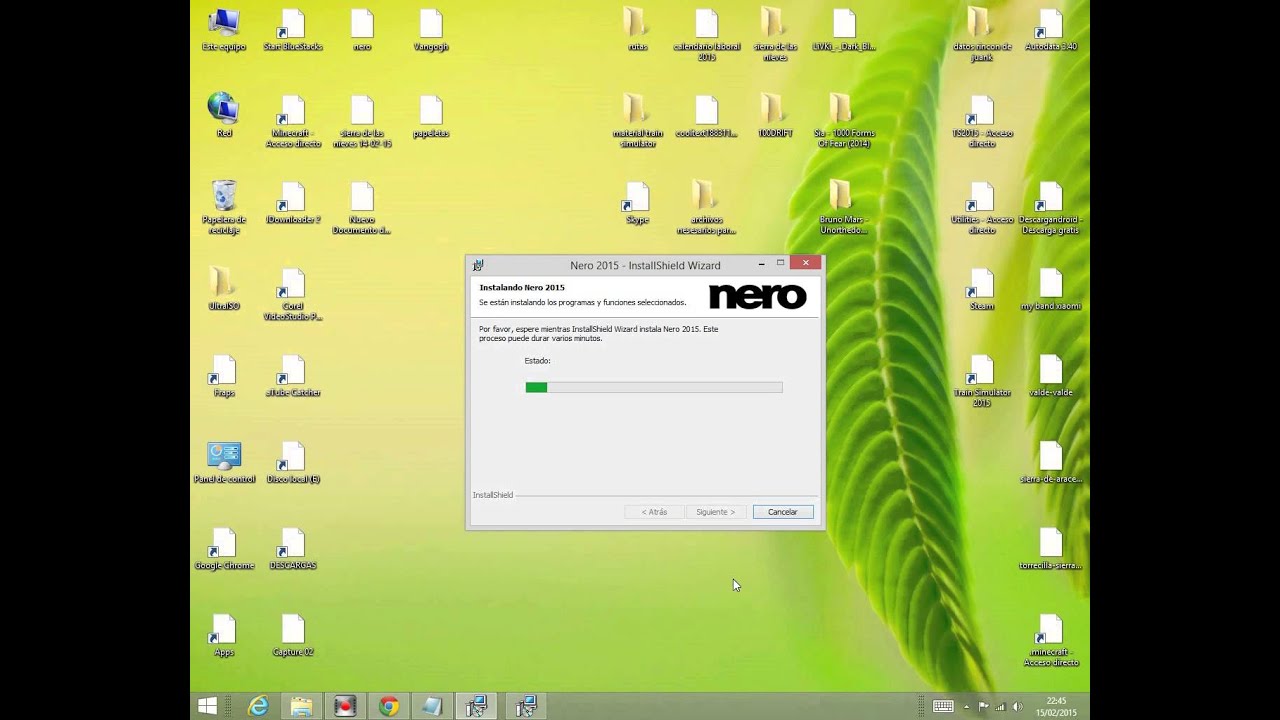
Task: Close the Nero 2015 InstallShield window
Action: coord(805,263)
